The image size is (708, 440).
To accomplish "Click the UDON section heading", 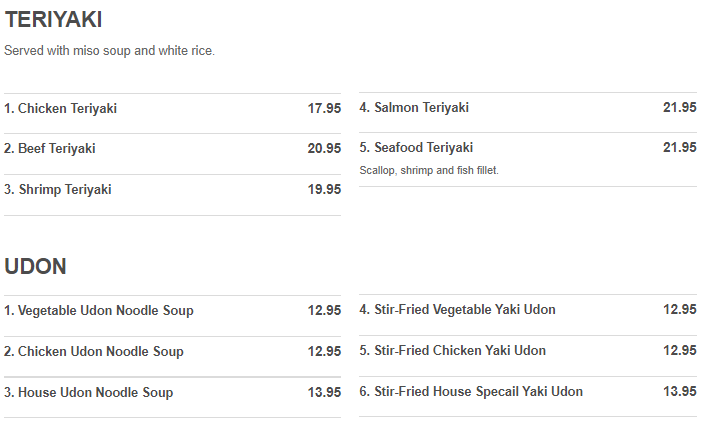I will click(x=35, y=267).
